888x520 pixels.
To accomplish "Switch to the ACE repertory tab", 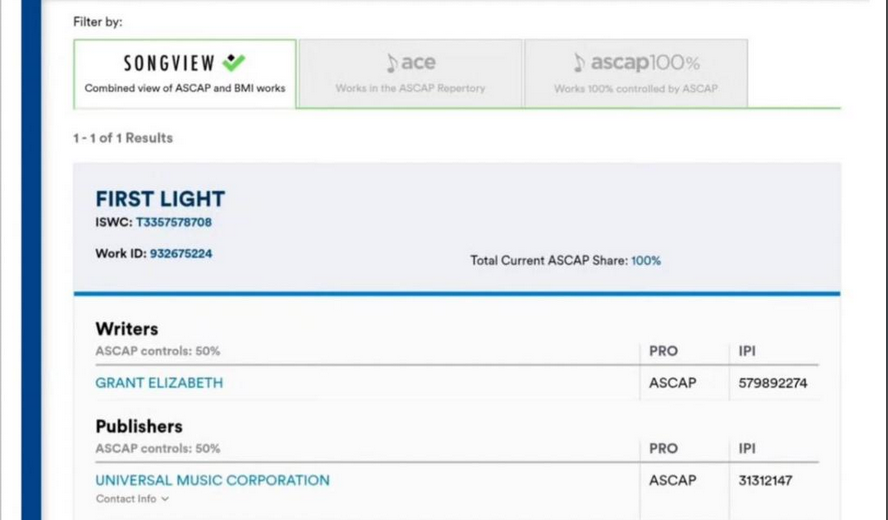I will click(410, 74).
